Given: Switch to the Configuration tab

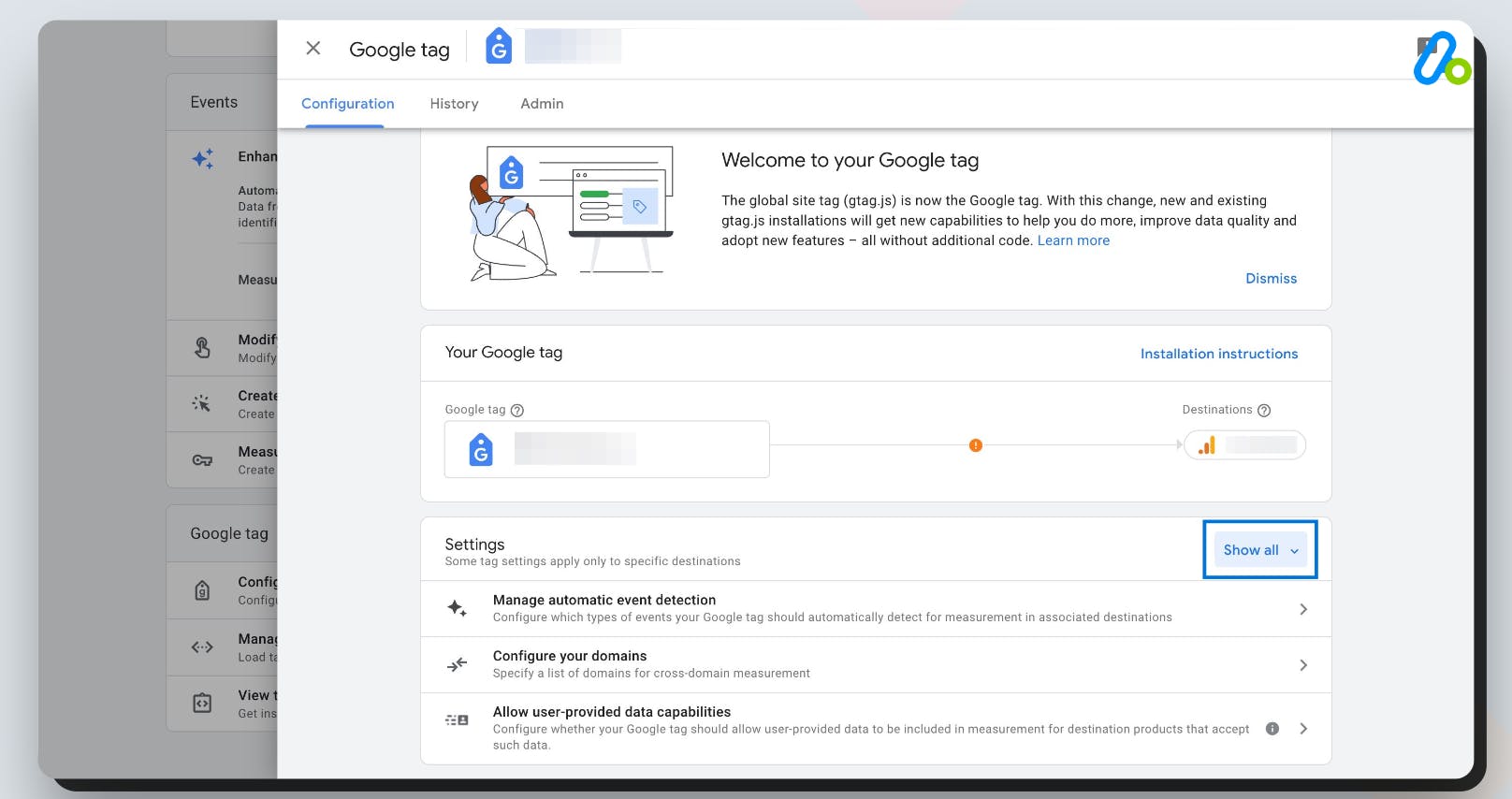Looking at the screenshot, I should pos(347,104).
